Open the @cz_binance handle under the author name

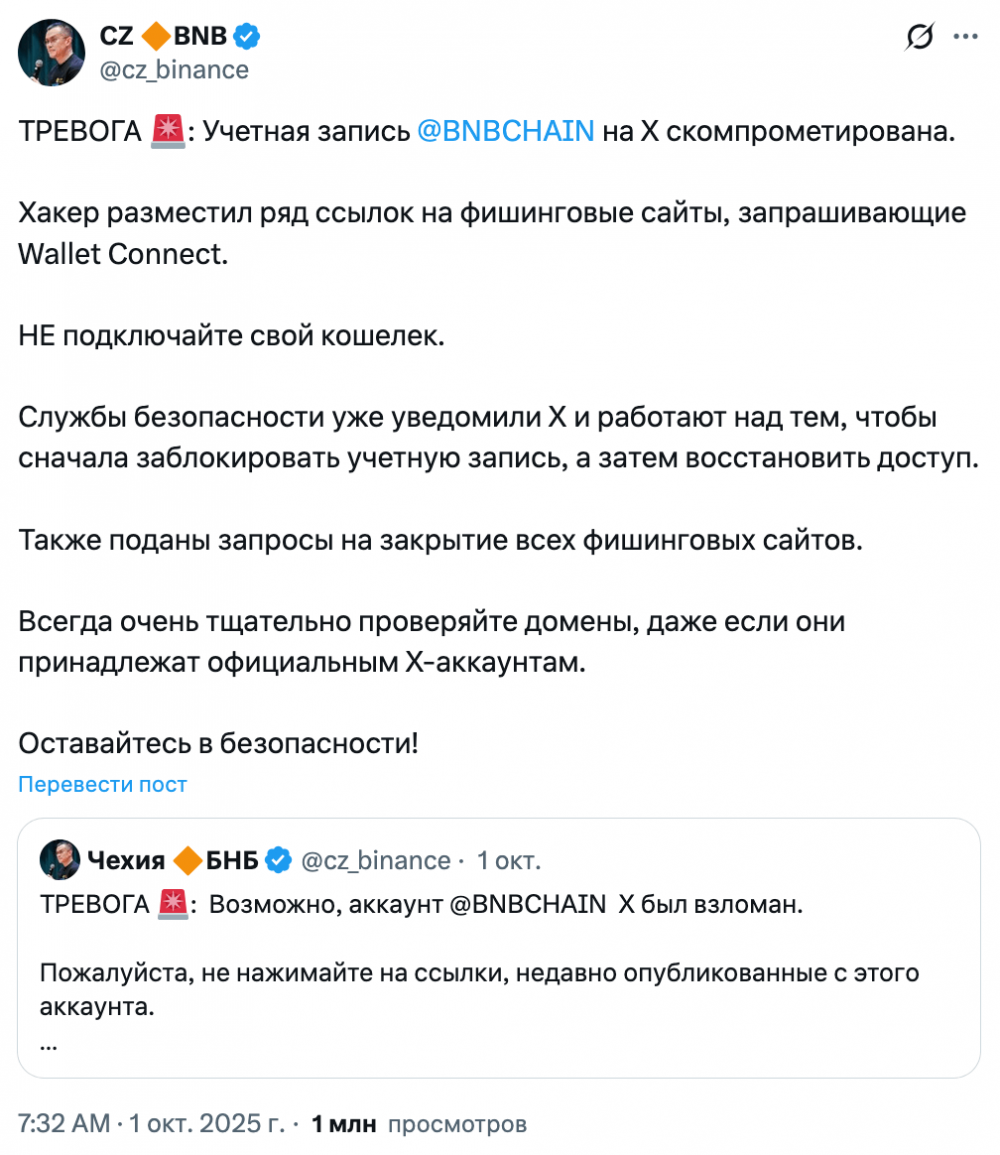[174, 69]
